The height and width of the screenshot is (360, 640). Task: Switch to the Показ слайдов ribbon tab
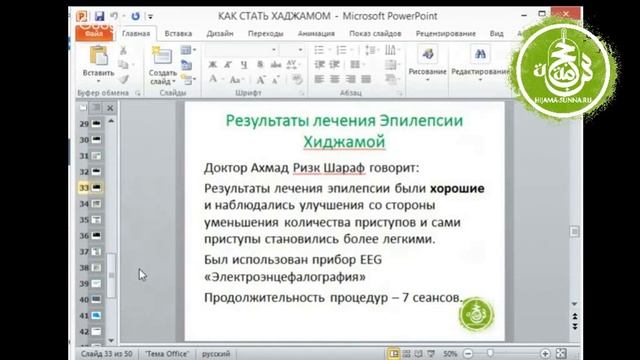[x=375, y=33]
